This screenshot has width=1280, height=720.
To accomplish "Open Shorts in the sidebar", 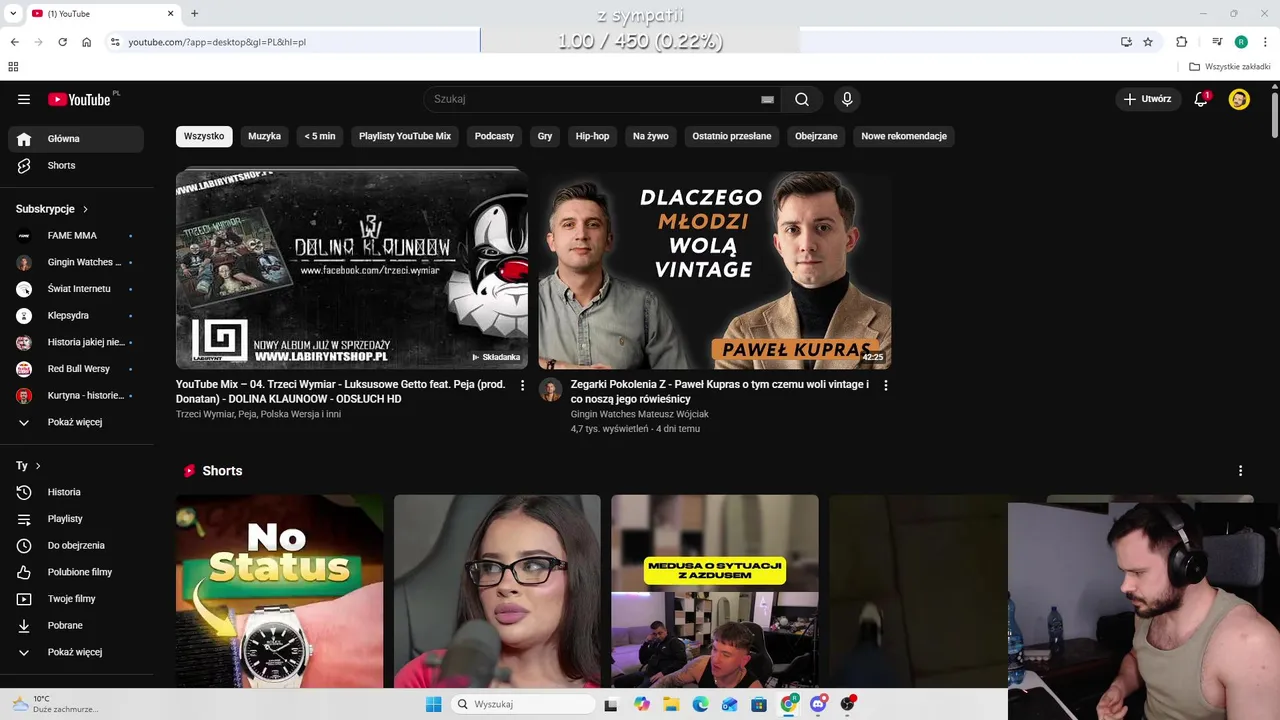I will click(76, 165).
